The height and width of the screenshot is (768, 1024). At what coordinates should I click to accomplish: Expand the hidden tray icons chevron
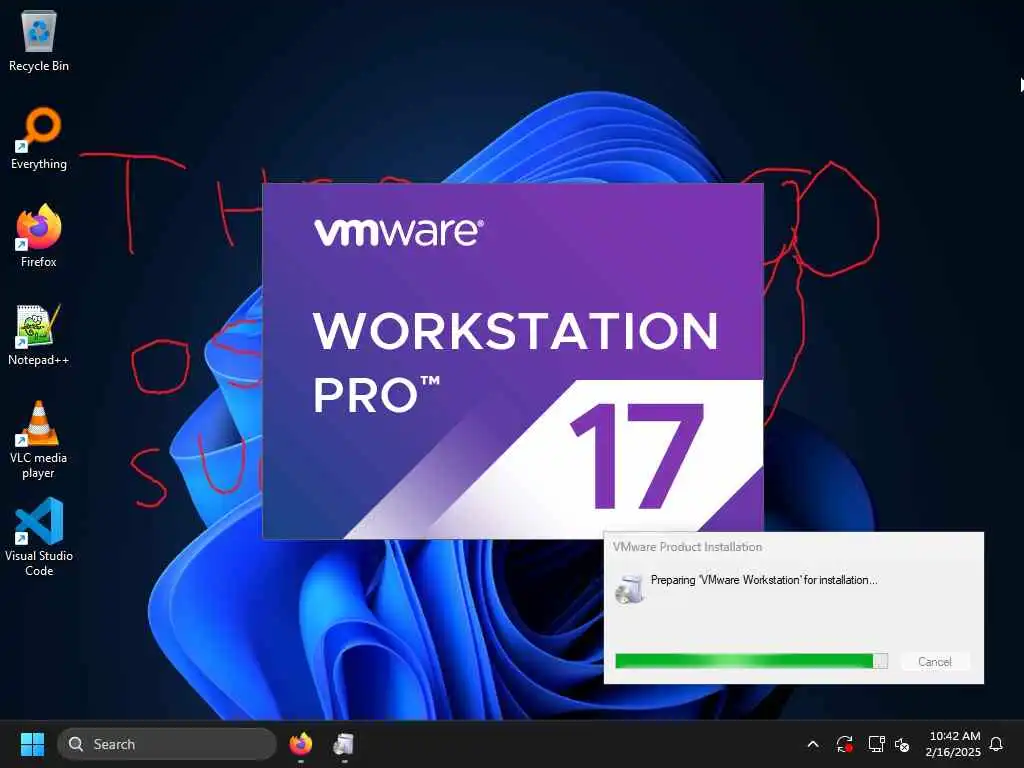click(x=813, y=744)
